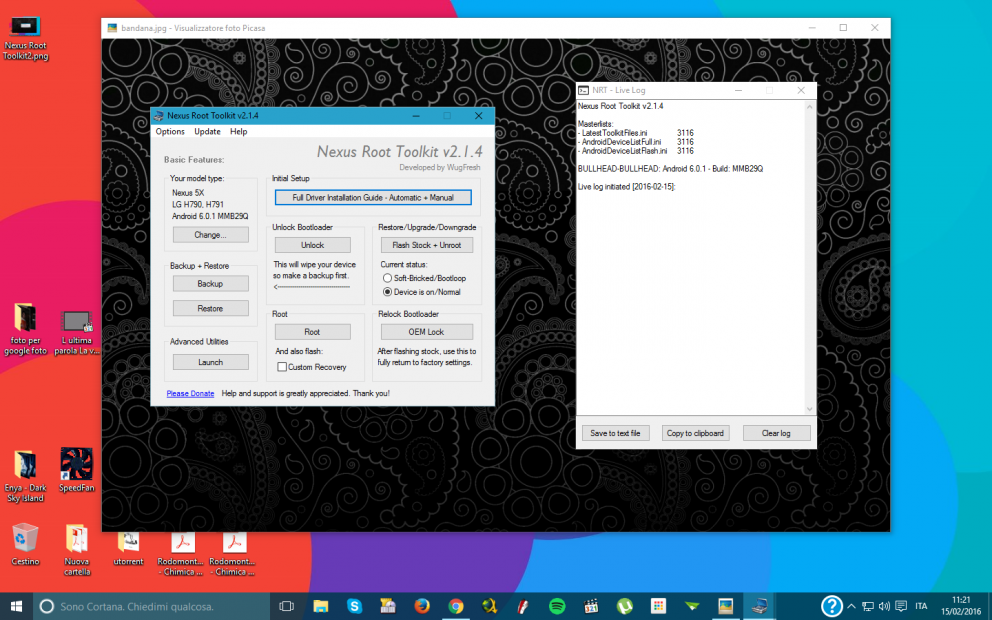992x620 pixels.
Task: Click the Cortana search box
Action: (152, 606)
